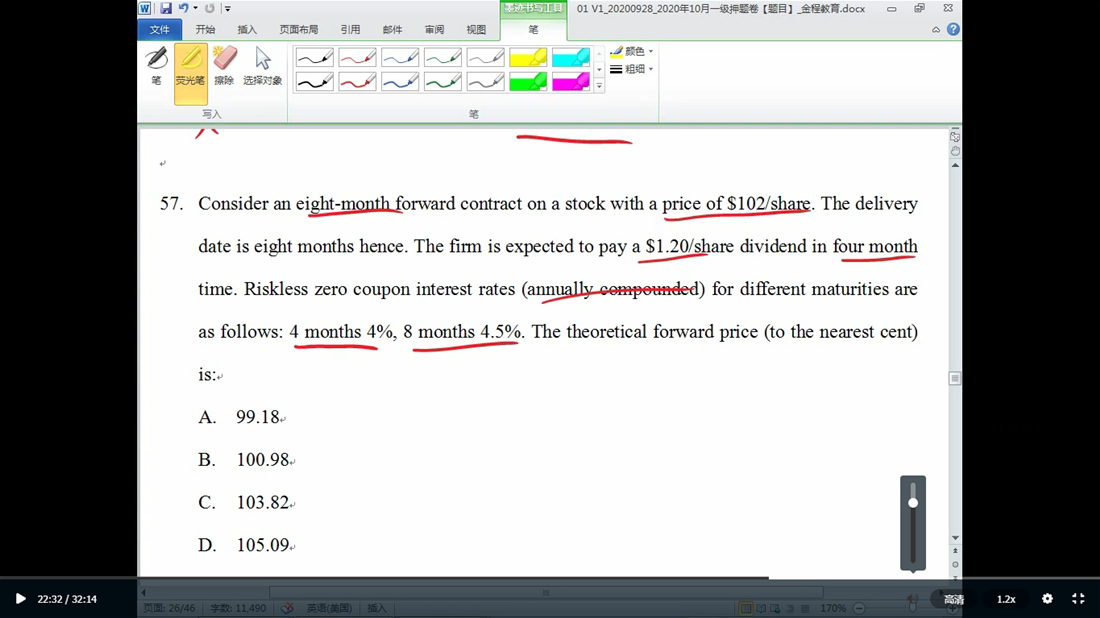Pick the thick green pen style
Viewport: 1100px width, 618px height.
pyautogui.click(x=443, y=82)
